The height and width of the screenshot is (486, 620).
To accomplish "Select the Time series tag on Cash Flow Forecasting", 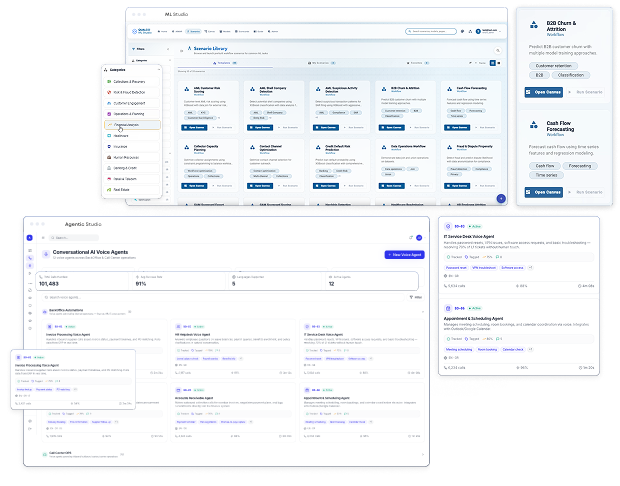I will point(544,175).
